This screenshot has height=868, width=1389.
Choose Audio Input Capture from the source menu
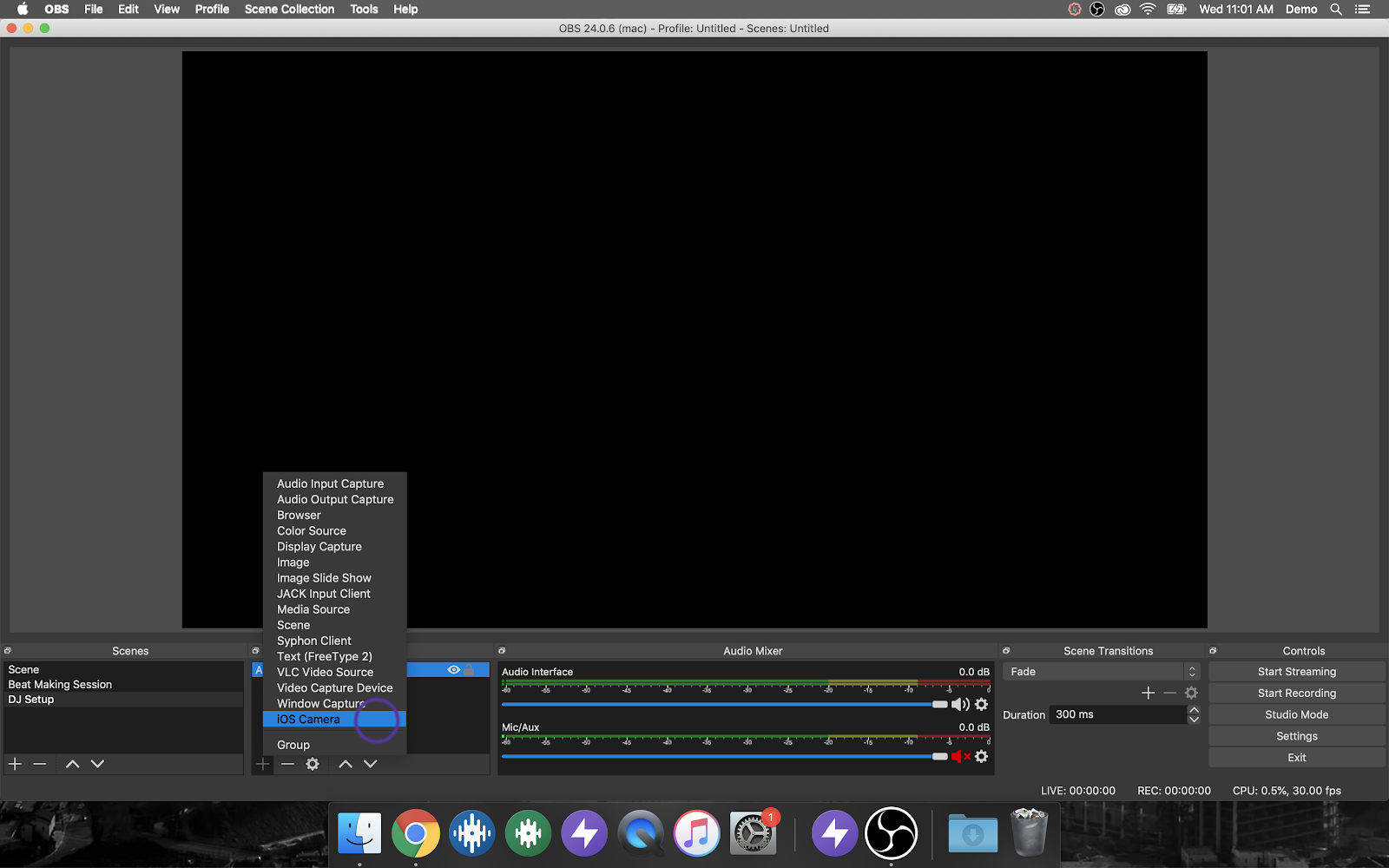[334, 484]
